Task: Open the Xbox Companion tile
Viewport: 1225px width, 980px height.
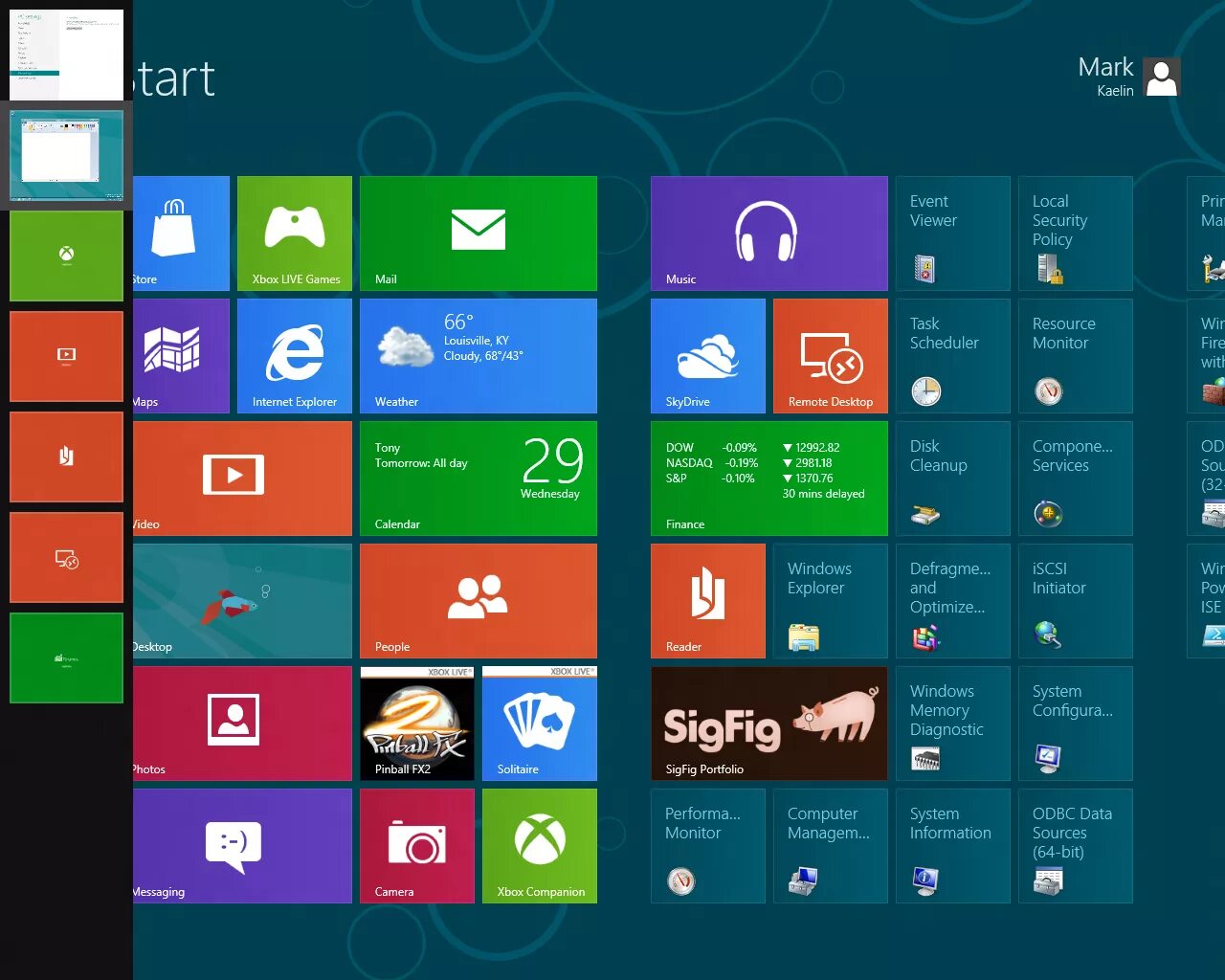Action: pyautogui.click(x=540, y=846)
